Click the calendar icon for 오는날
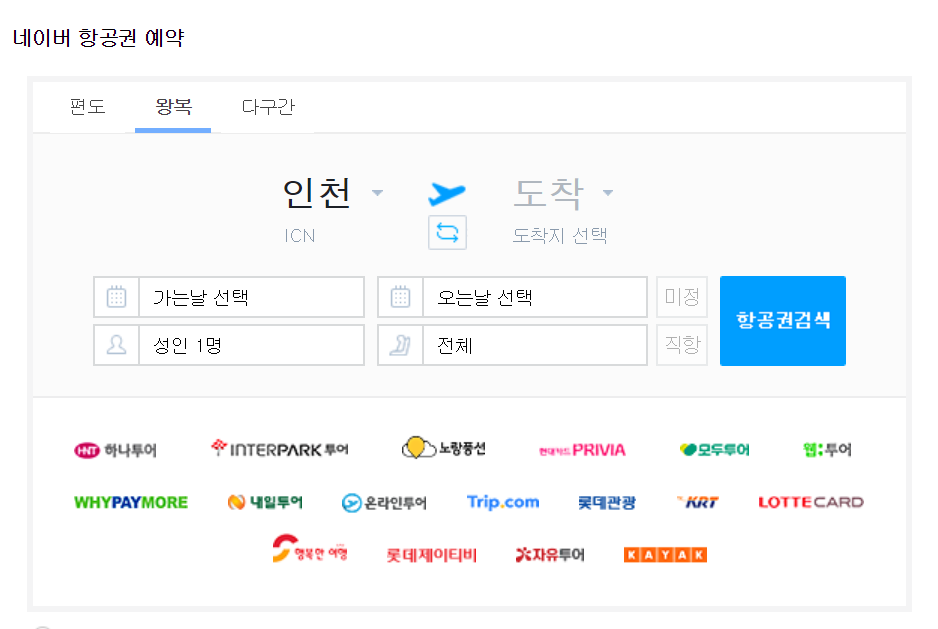 click(400, 297)
